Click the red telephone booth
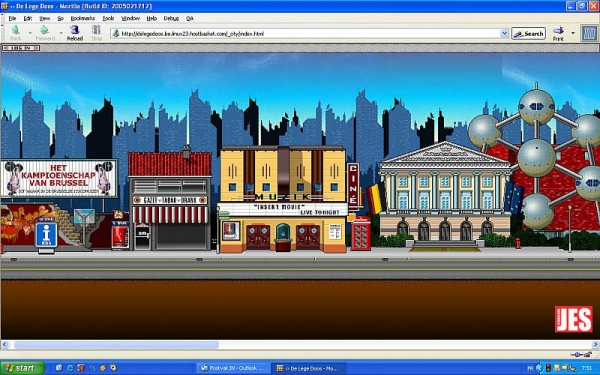This screenshot has height=375, width=600. point(361,233)
